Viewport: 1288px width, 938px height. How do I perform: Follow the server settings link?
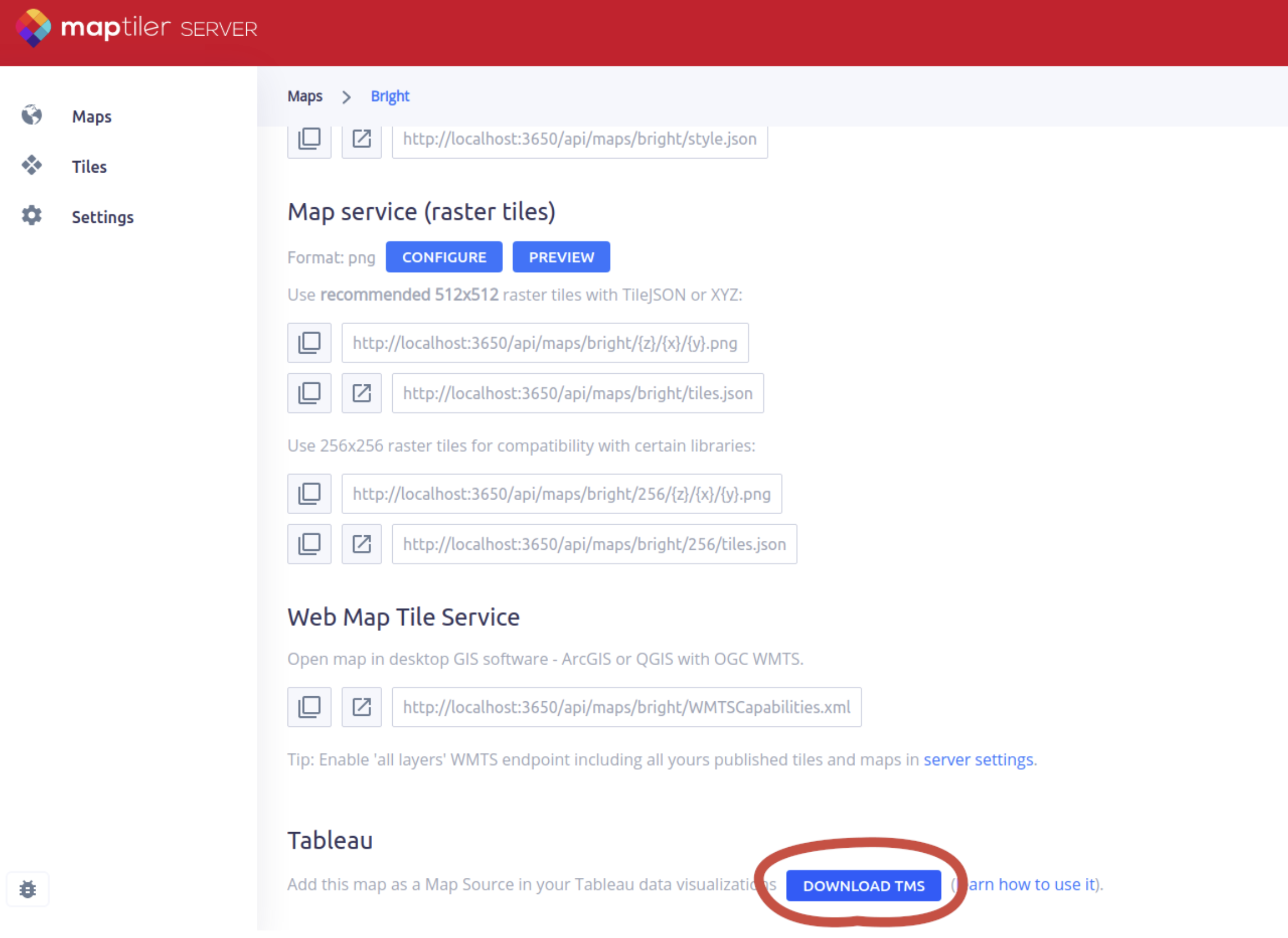tap(979, 760)
